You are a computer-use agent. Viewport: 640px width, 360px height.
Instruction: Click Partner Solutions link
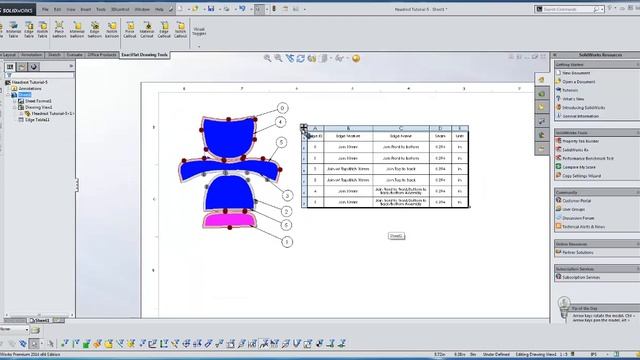(578, 253)
